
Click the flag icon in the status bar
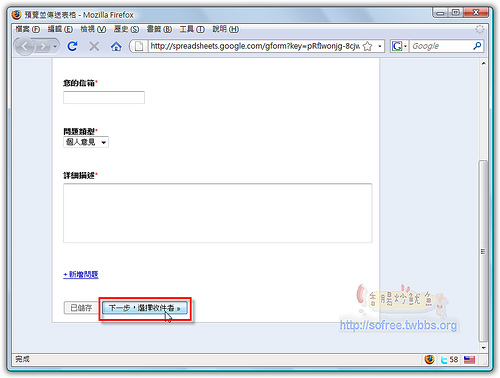469,360
